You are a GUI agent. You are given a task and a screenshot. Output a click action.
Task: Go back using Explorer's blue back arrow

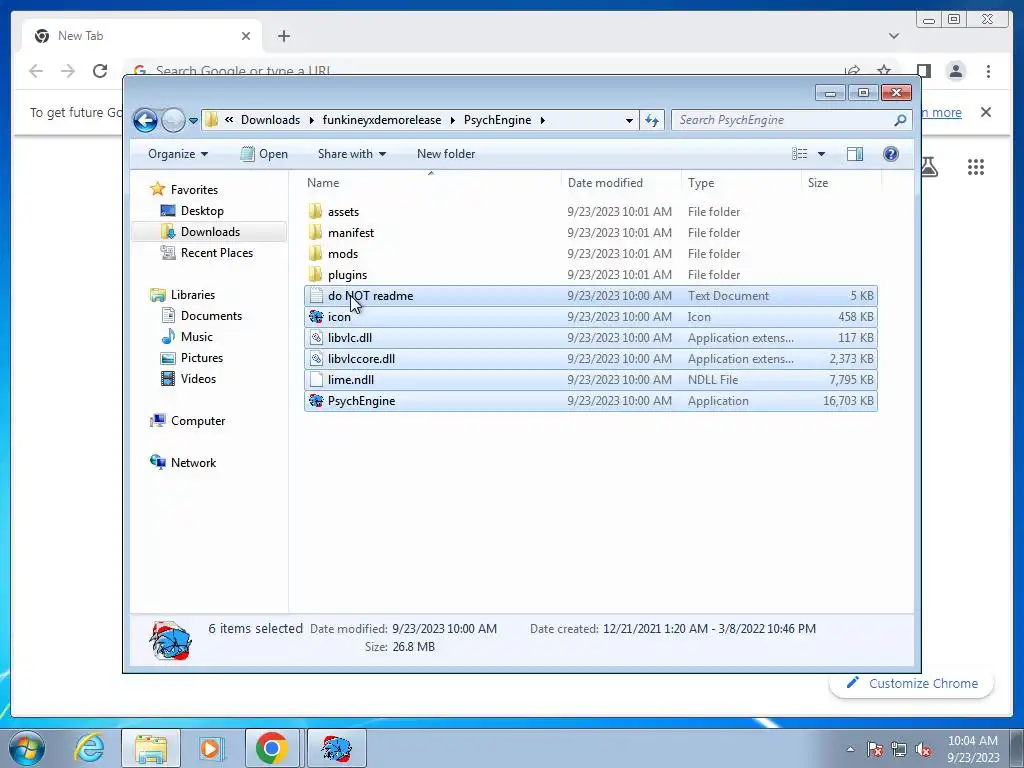[145, 120]
